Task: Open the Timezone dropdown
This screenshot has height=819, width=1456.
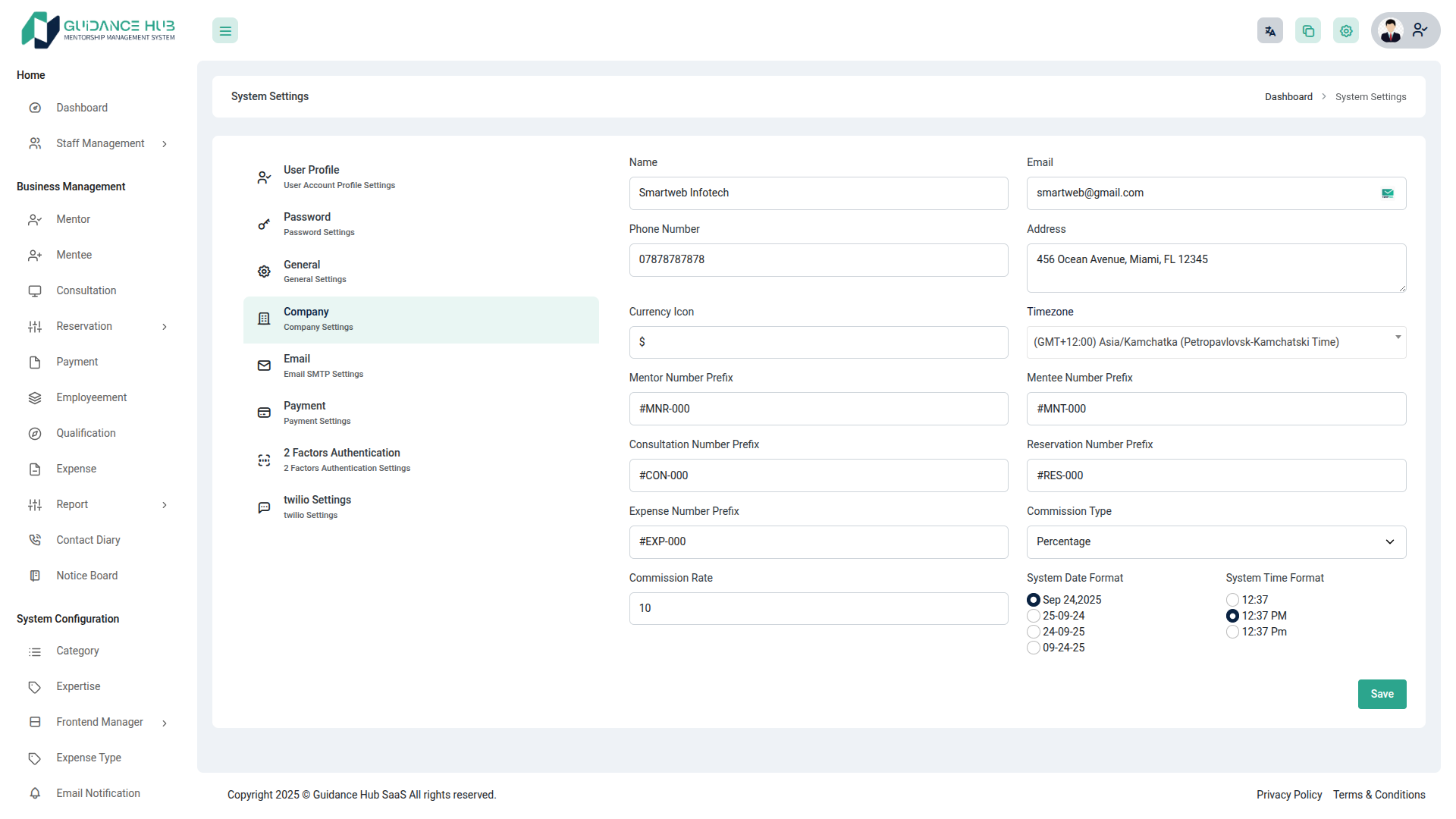Action: point(1216,342)
